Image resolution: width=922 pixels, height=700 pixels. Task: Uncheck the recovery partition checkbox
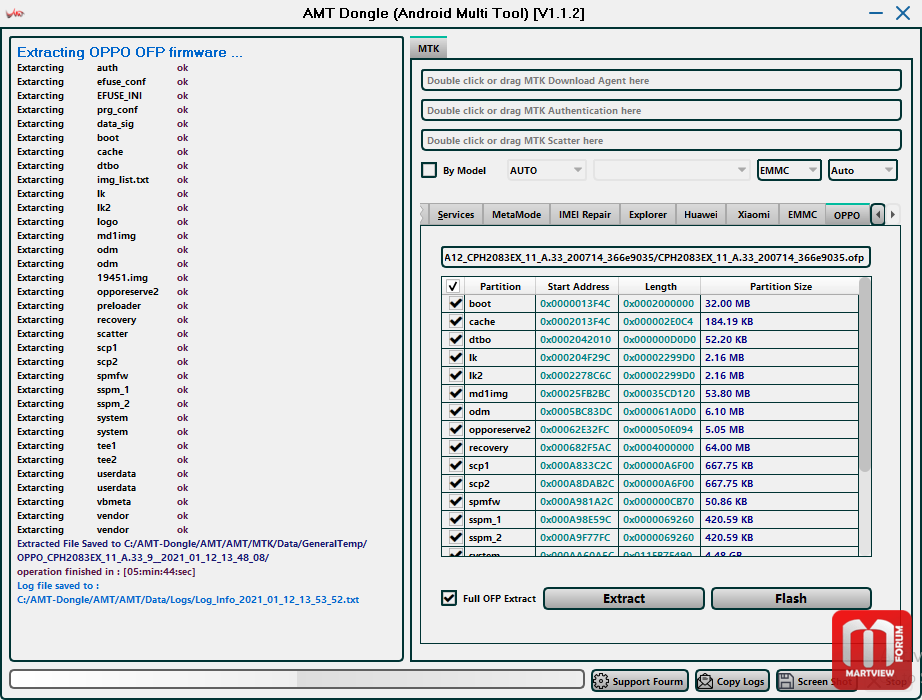tap(455, 448)
